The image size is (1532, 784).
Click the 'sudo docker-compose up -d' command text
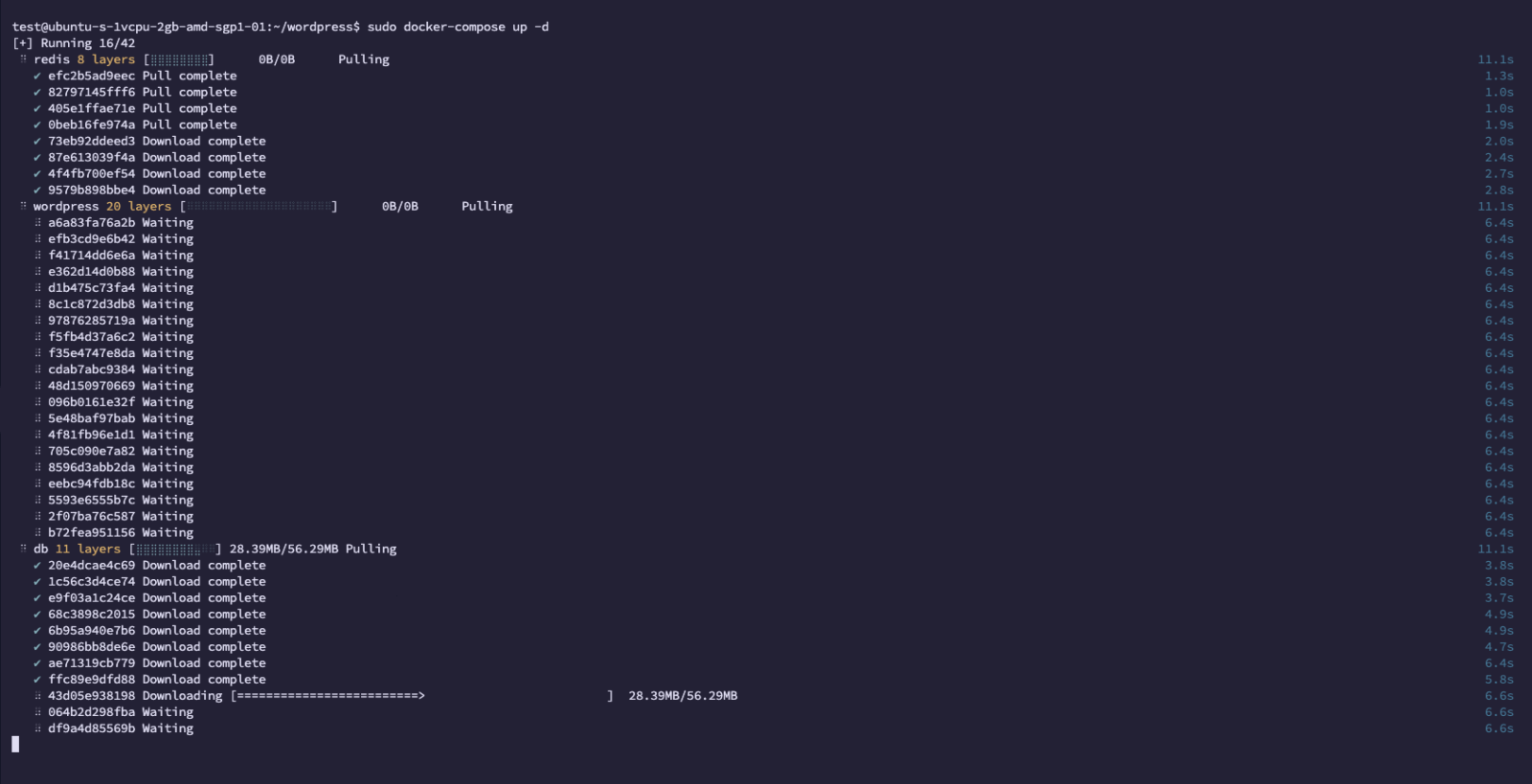458,27
